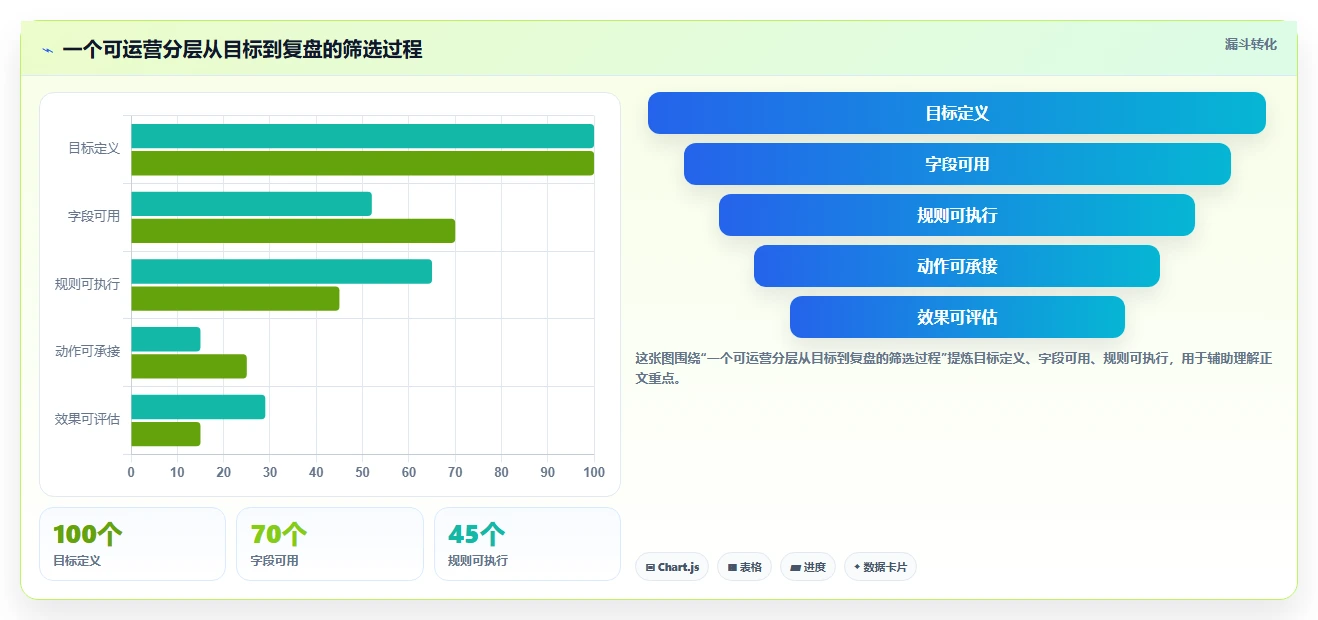Click the 表格 tag icon
Screen dimensions: 1318x620
(732, 568)
